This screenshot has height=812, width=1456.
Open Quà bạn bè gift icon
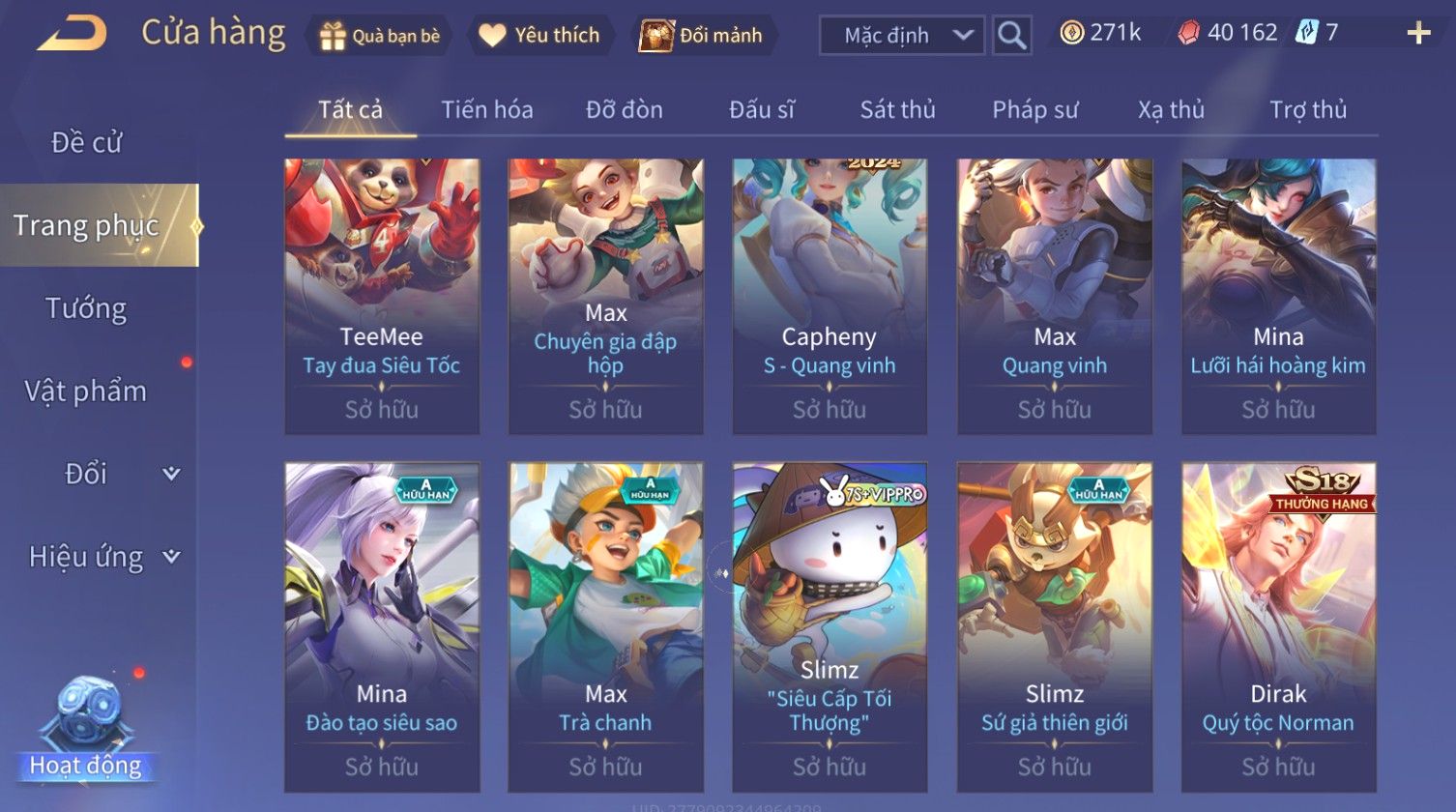[x=333, y=36]
